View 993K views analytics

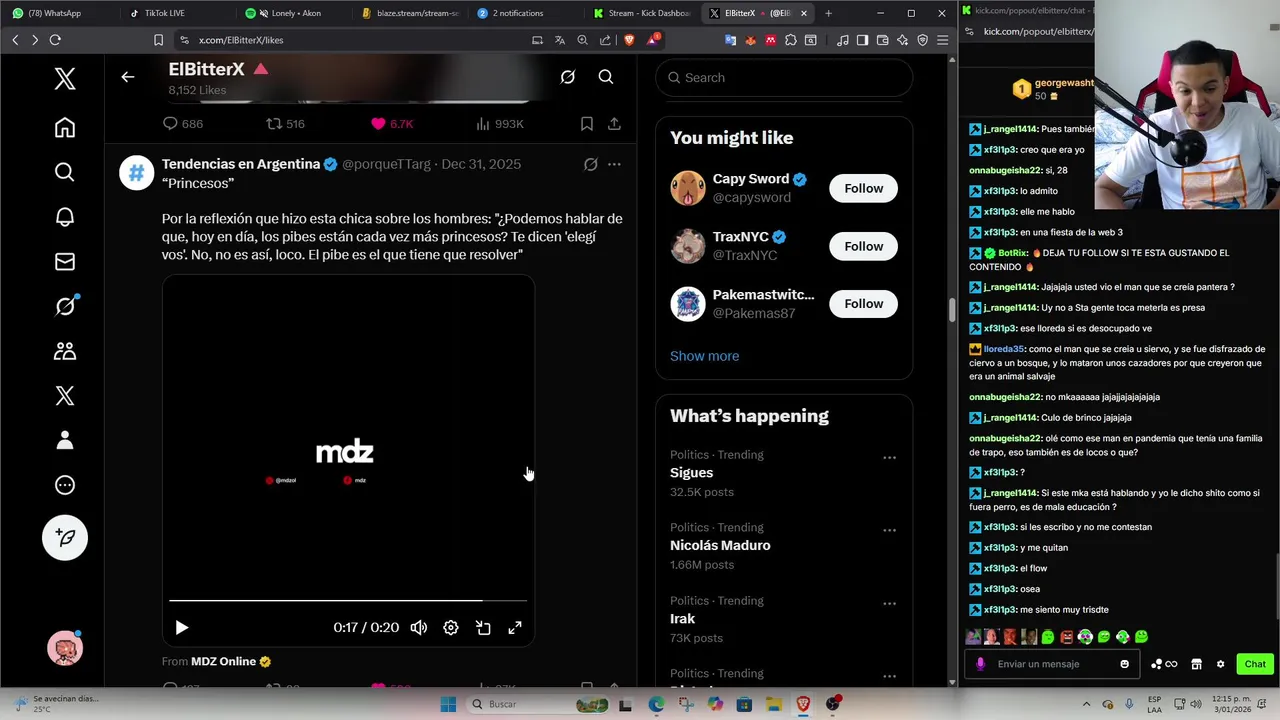[x=500, y=124]
